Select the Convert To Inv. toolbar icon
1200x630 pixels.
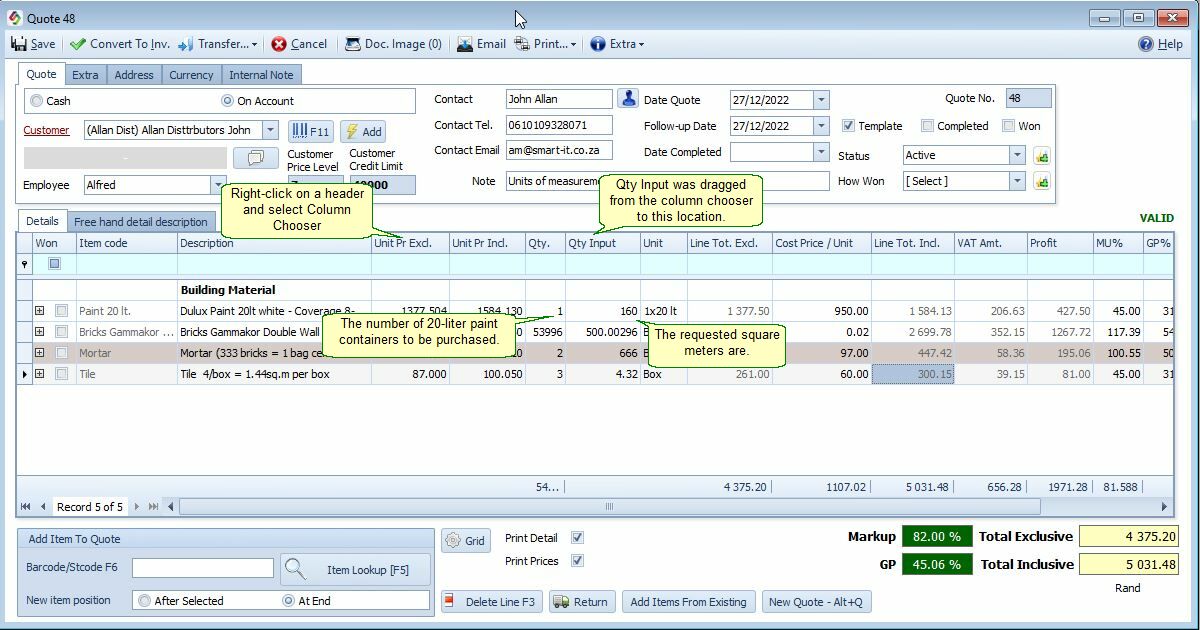(x=79, y=43)
